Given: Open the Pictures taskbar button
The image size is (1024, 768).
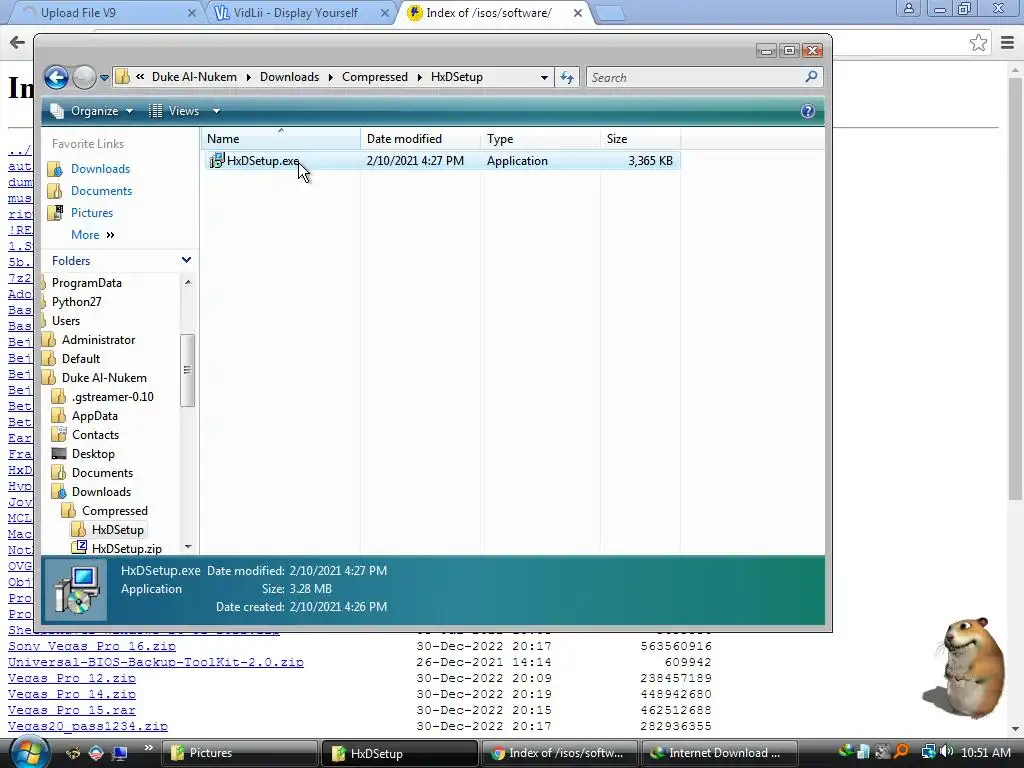Looking at the screenshot, I should [x=239, y=753].
